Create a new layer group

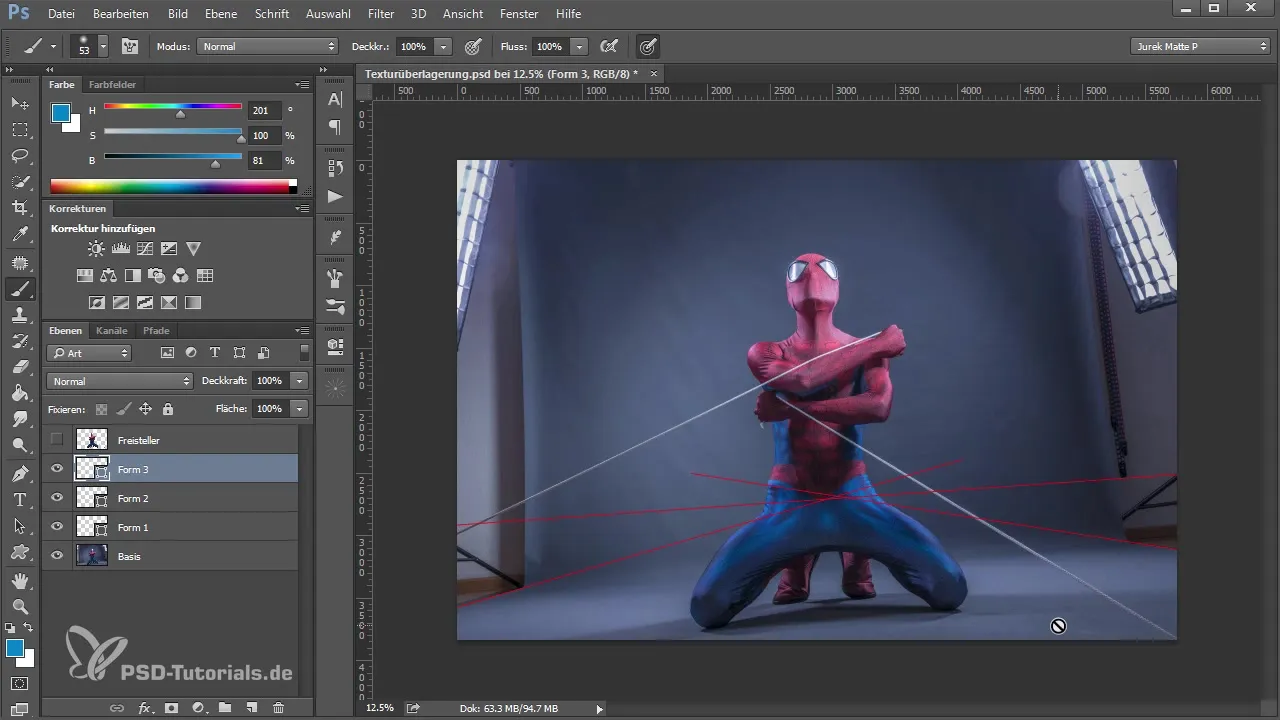coord(225,708)
